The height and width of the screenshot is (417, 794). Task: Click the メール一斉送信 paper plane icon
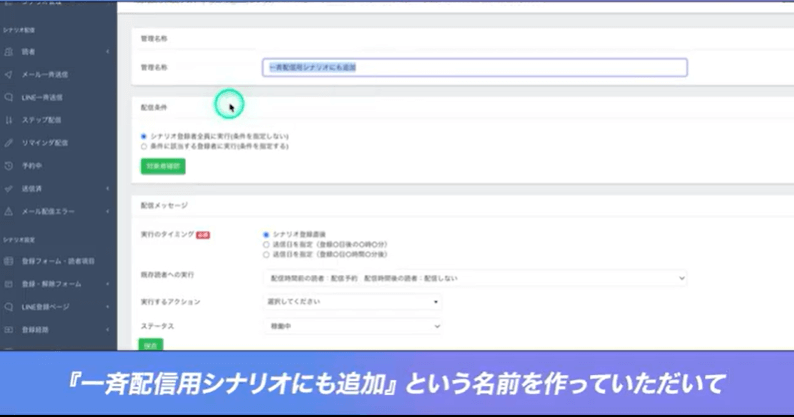[9, 74]
